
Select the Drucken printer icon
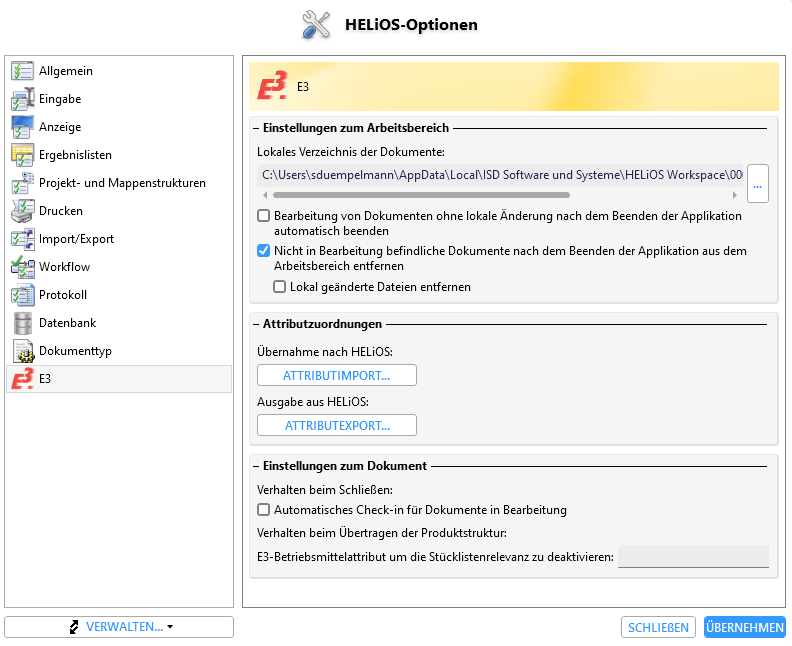(x=22, y=211)
